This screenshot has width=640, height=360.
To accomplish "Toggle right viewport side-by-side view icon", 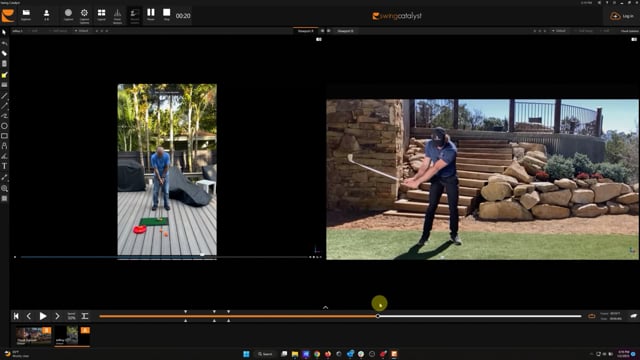I will coord(634,40).
